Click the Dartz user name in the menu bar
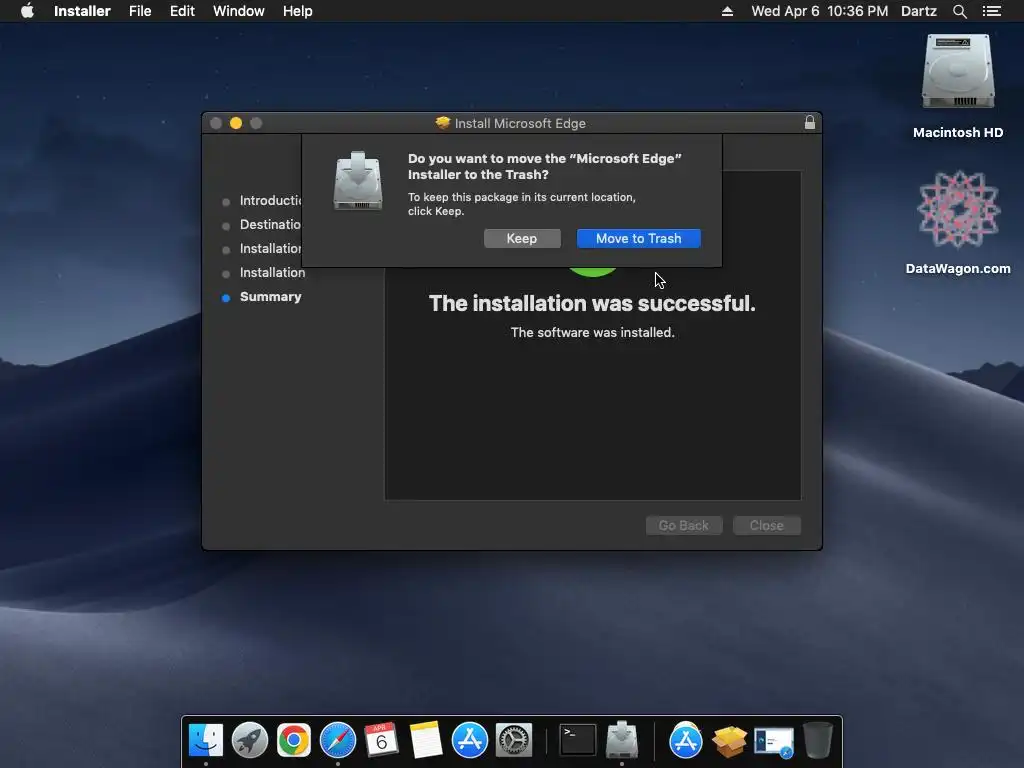 point(918,11)
